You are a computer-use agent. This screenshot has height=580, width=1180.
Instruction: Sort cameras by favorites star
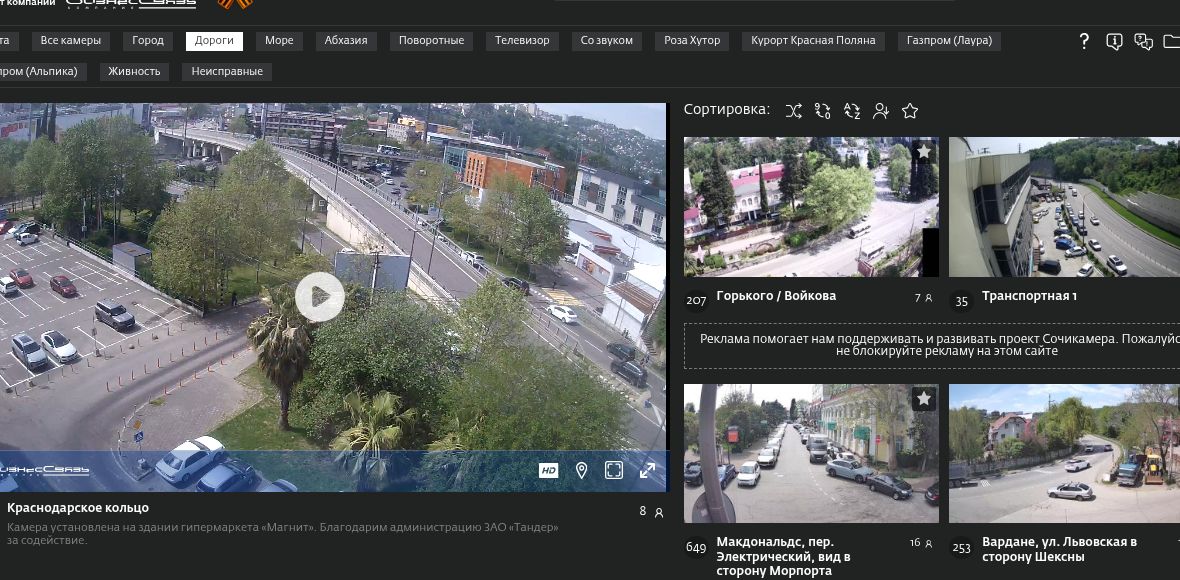point(910,111)
